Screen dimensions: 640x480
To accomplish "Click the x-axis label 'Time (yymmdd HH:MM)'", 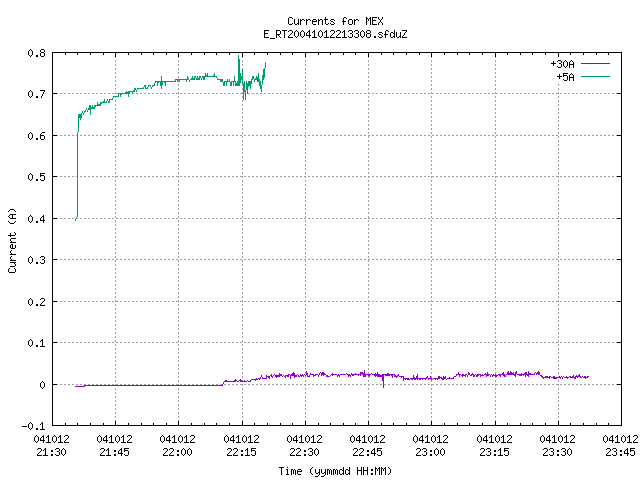I will click(335, 471).
